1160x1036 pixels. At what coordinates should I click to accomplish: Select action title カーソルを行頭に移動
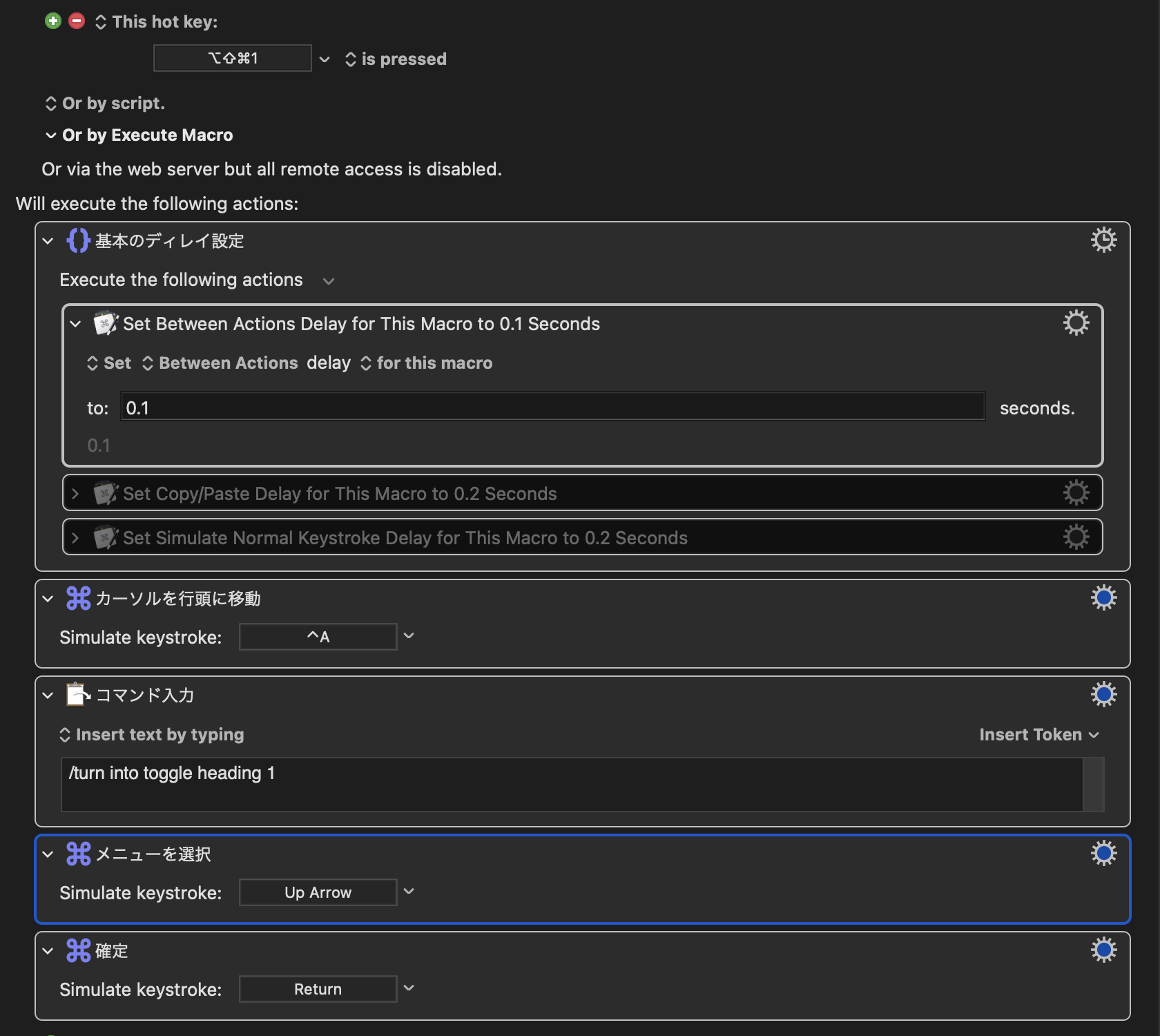pyautogui.click(x=178, y=599)
